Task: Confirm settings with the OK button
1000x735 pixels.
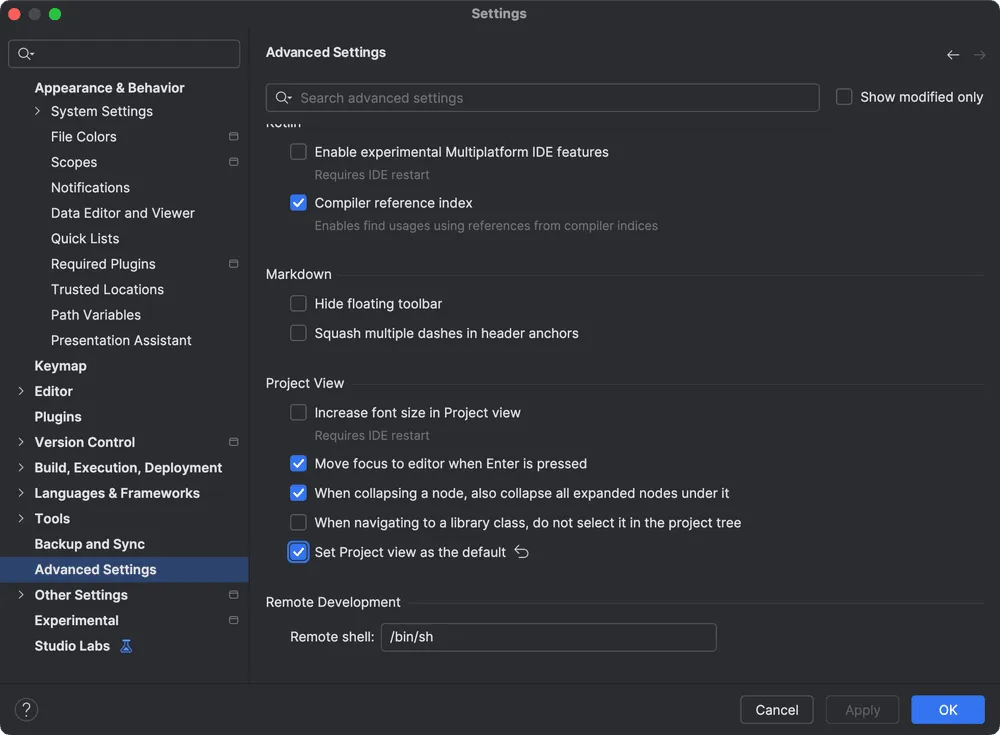Action: point(947,709)
